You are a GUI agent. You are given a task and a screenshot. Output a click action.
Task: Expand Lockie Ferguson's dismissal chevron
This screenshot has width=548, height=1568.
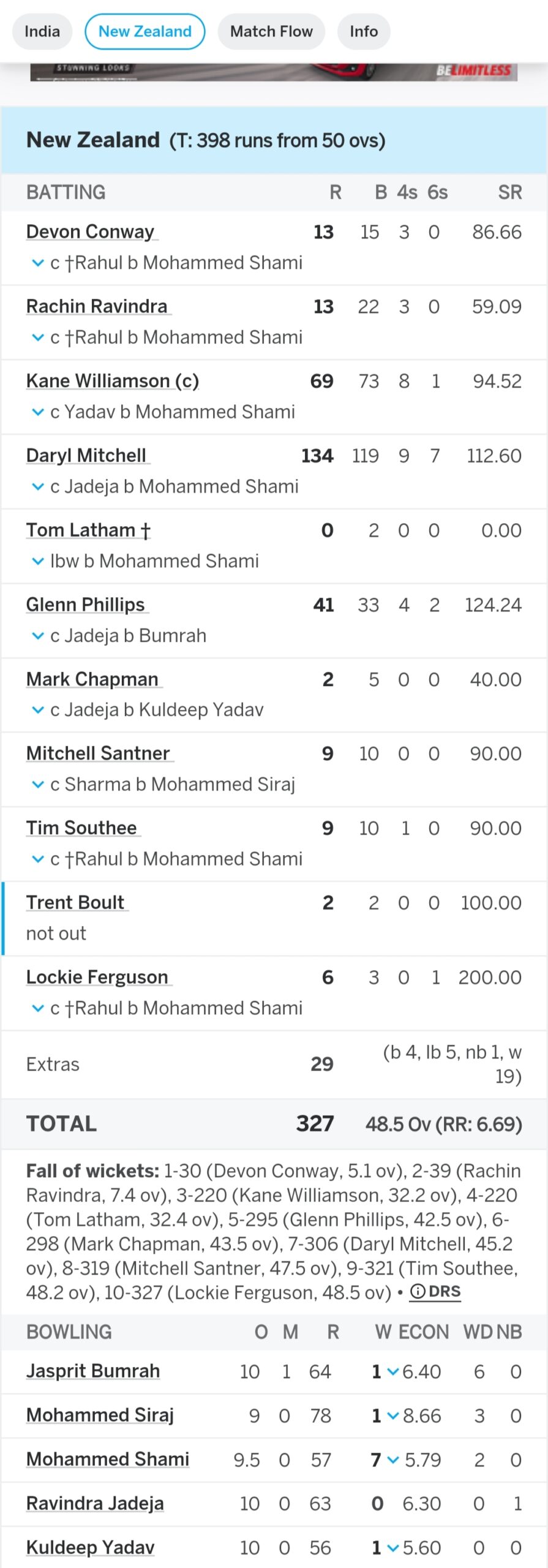(38, 1008)
